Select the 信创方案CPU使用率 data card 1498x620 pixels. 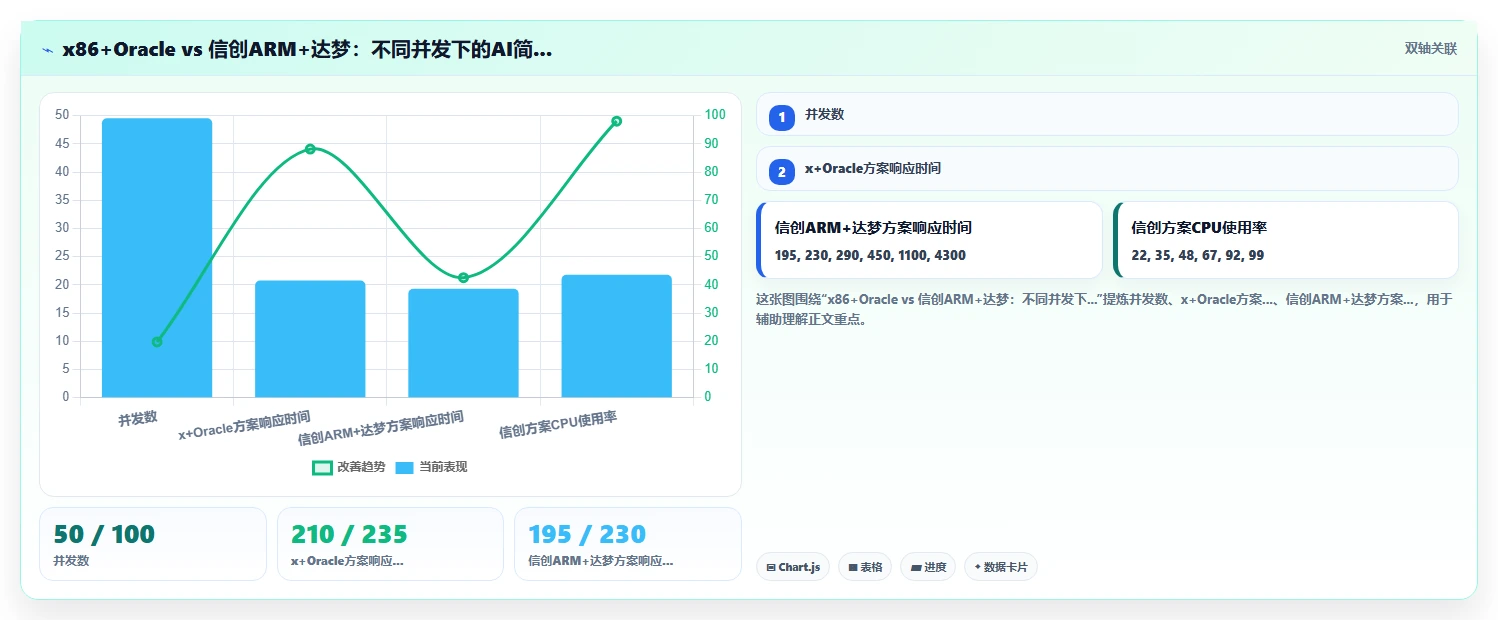1285,240
